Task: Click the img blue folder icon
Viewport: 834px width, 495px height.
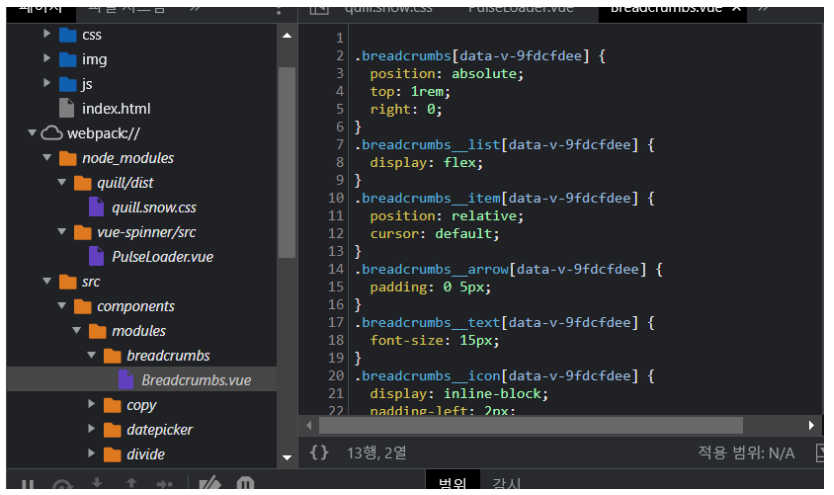Action: click(x=68, y=60)
